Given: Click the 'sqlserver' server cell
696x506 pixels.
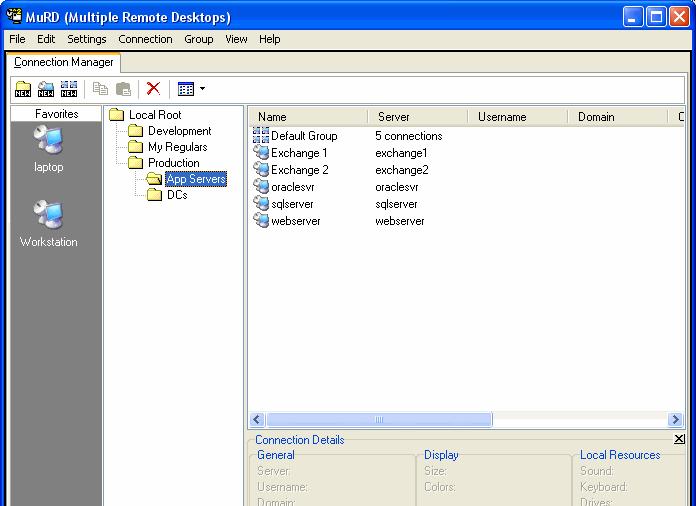Looking at the screenshot, I should click(x=396, y=204).
